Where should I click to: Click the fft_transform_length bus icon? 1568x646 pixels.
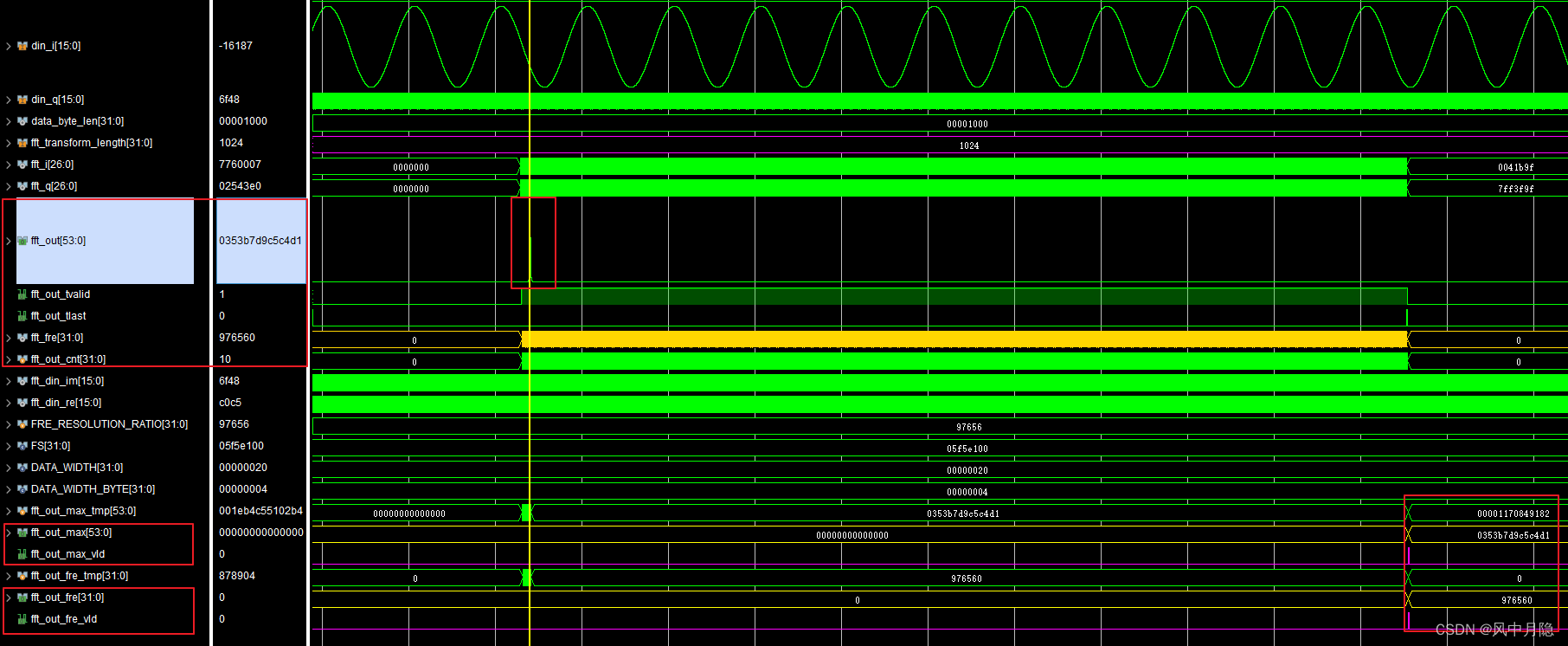22,143
